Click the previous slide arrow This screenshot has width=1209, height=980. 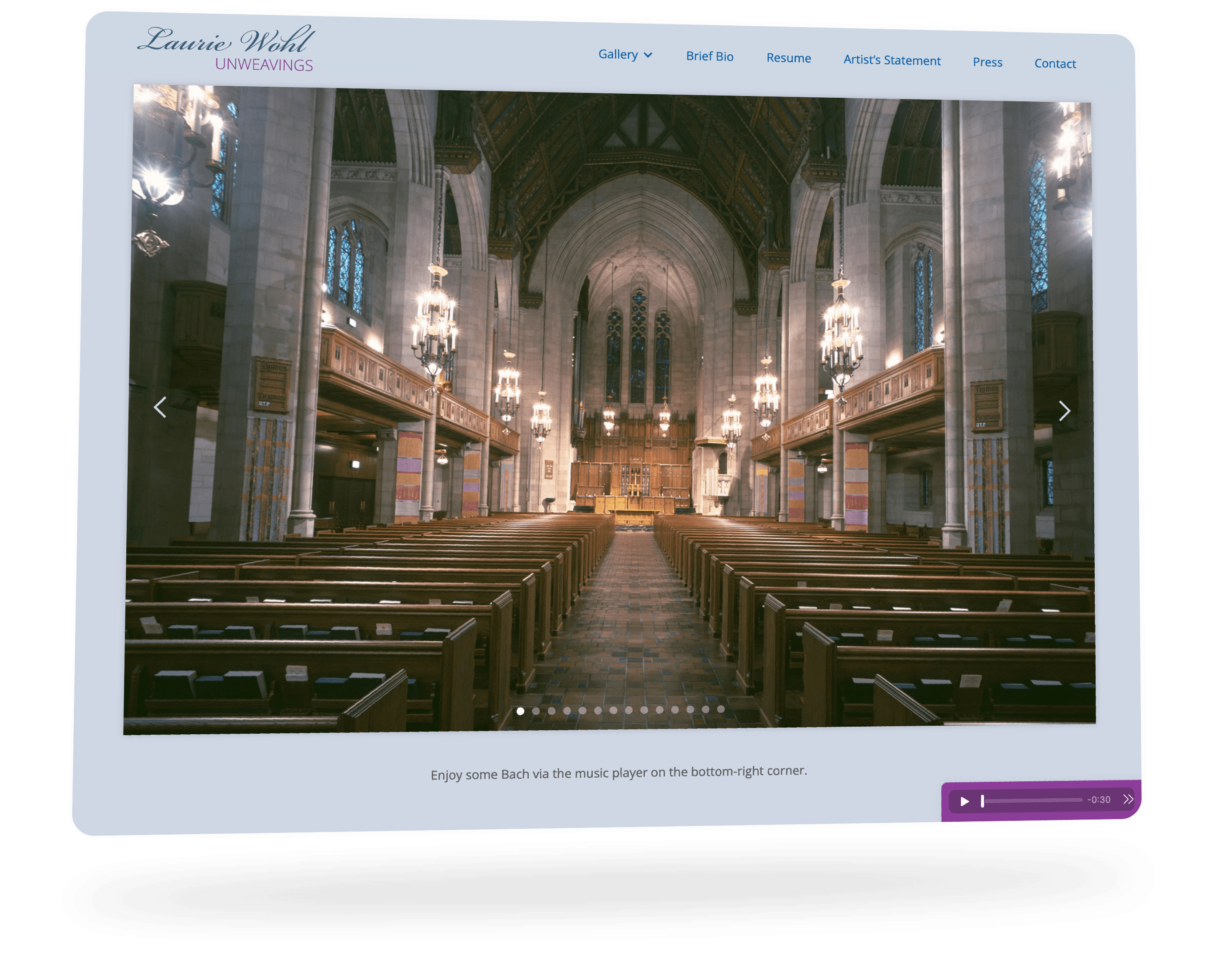tap(161, 407)
